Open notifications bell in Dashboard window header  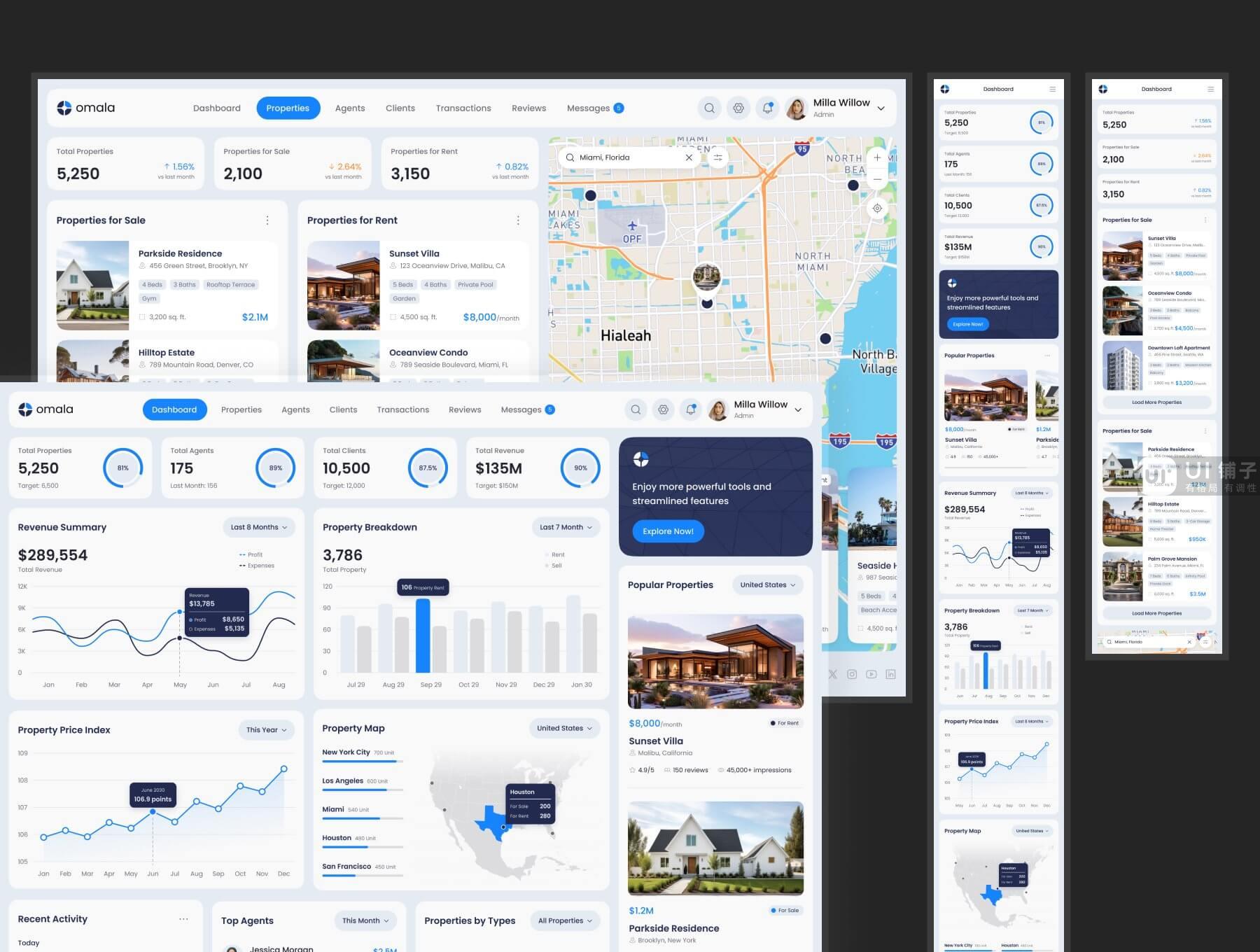pos(690,409)
